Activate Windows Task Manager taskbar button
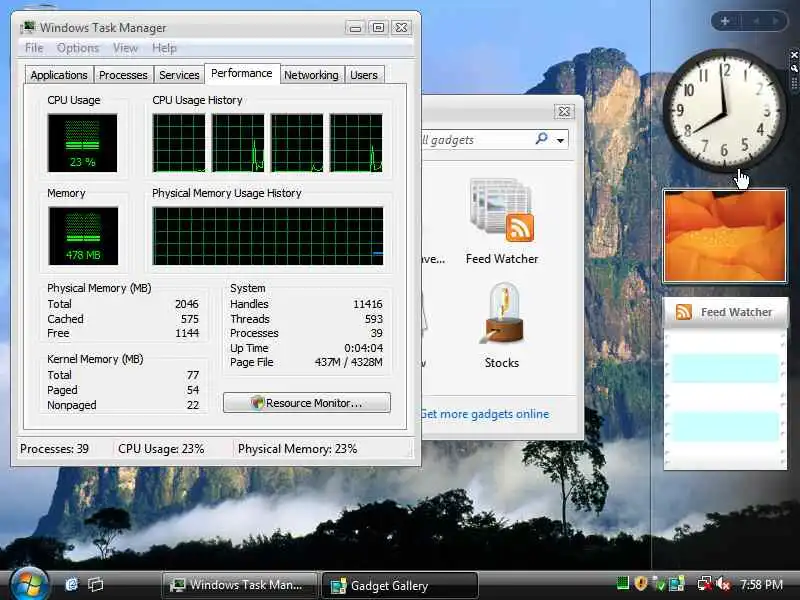 coord(239,585)
